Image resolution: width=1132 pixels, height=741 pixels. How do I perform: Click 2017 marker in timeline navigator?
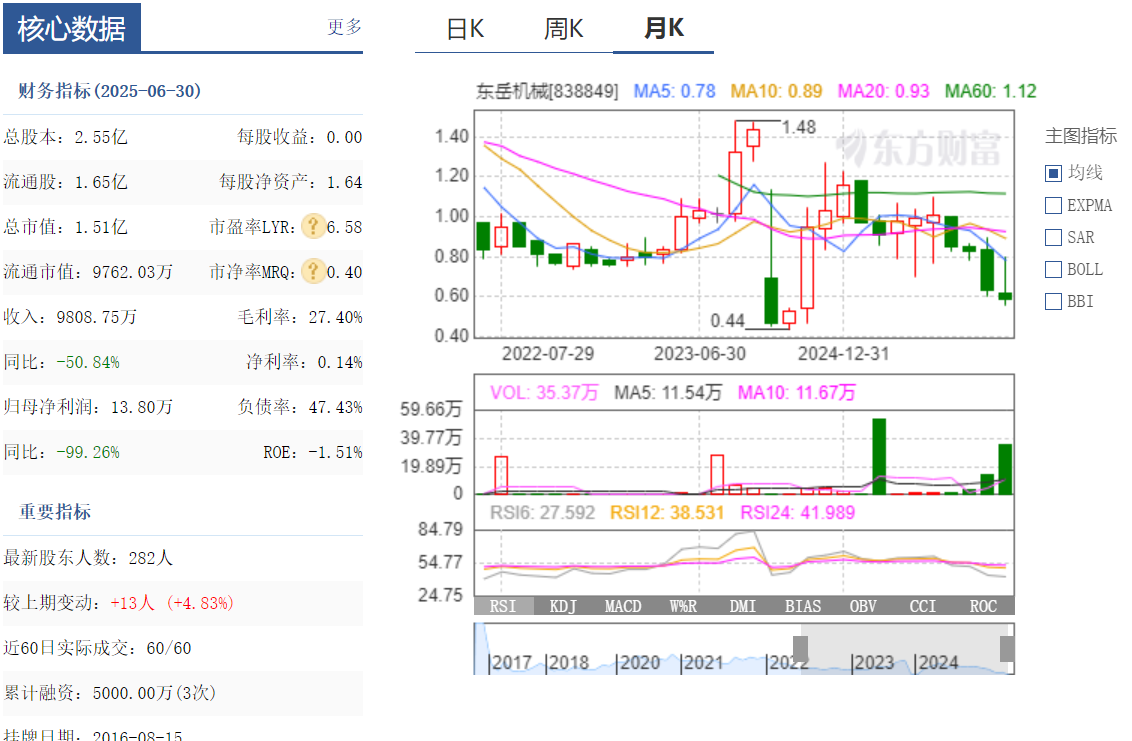click(x=510, y=662)
